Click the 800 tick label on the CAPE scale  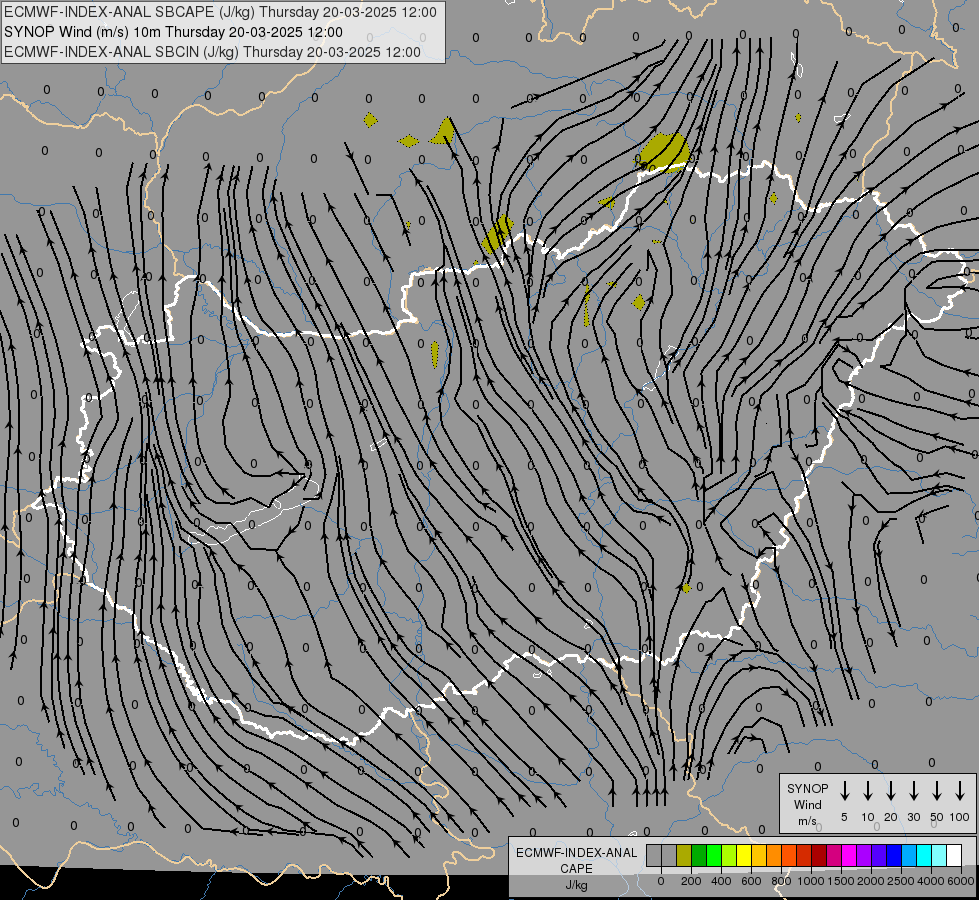pyautogui.click(x=781, y=881)
